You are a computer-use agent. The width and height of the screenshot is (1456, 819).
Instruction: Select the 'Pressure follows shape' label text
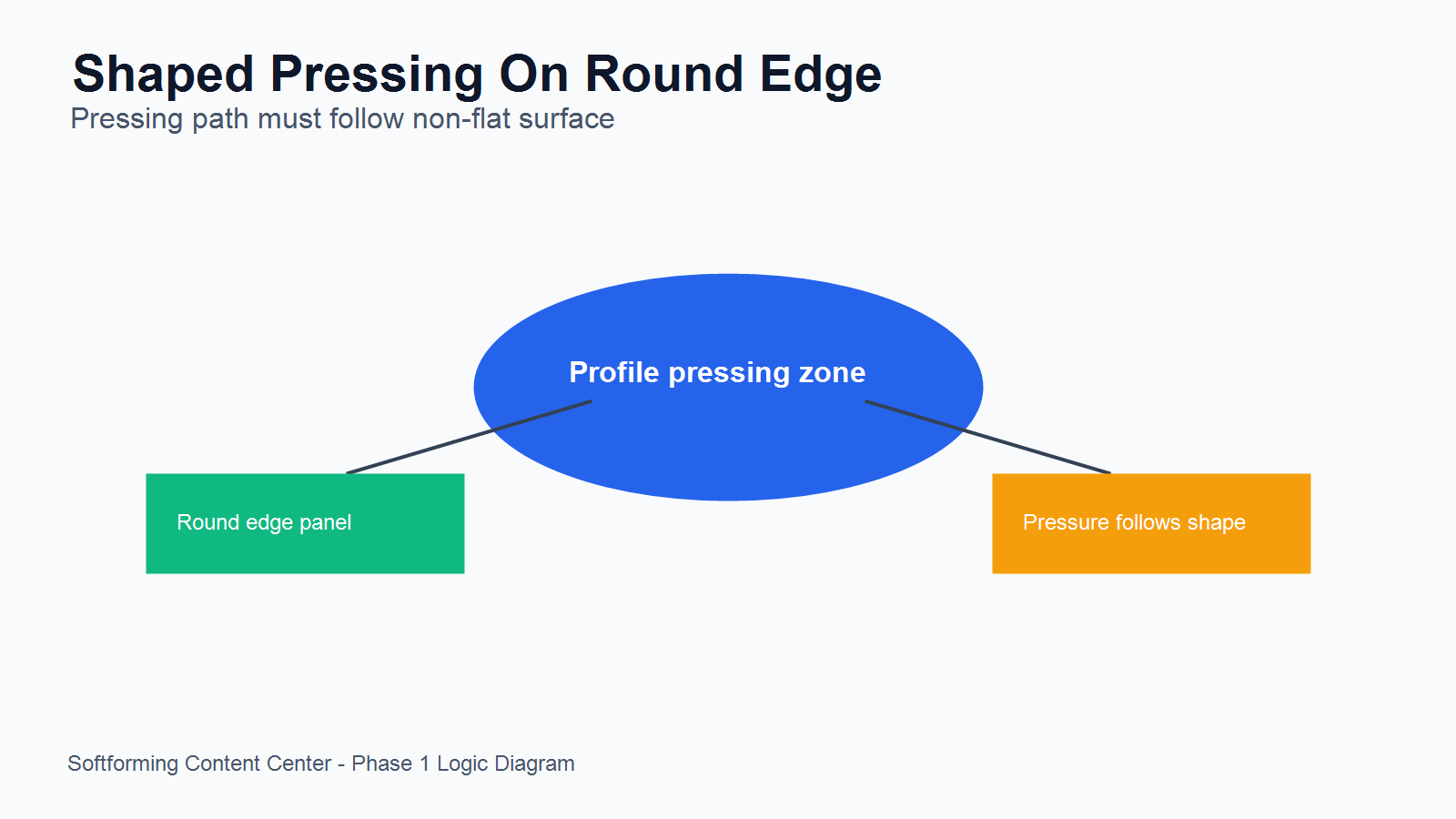point(1134,522)
